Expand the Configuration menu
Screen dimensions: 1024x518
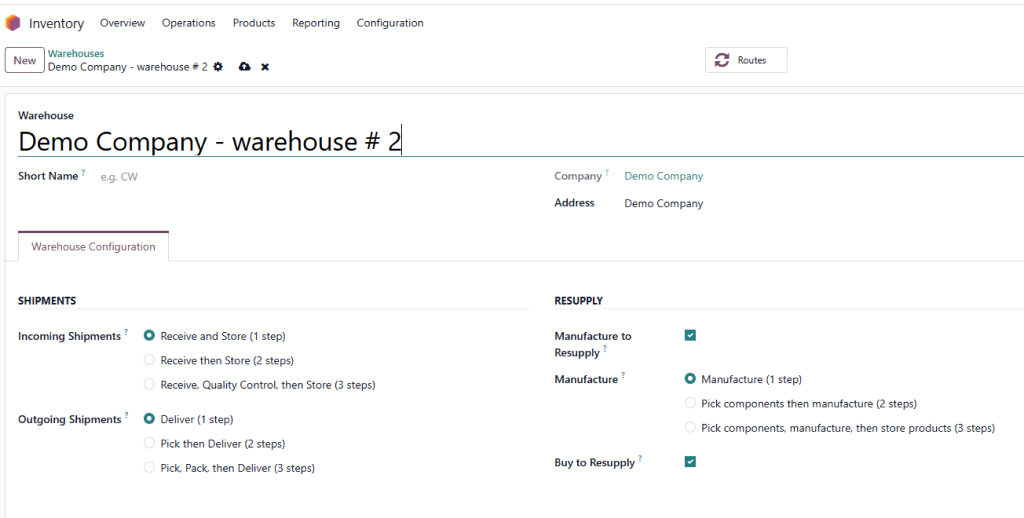(x=389, y=23)
